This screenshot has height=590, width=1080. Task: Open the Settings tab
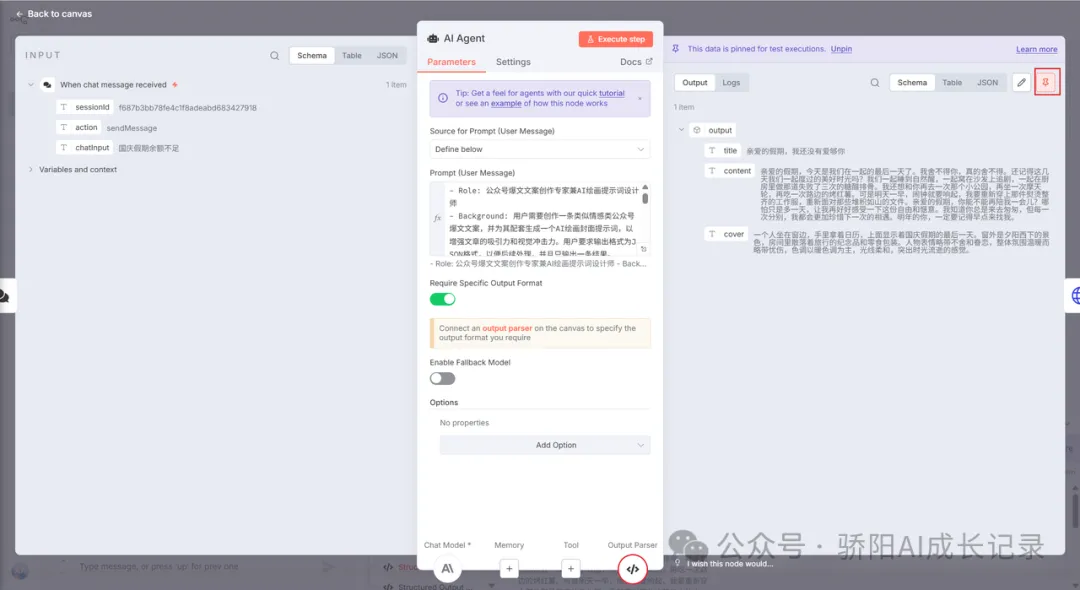pyautogui.click(x=513, y=62)
